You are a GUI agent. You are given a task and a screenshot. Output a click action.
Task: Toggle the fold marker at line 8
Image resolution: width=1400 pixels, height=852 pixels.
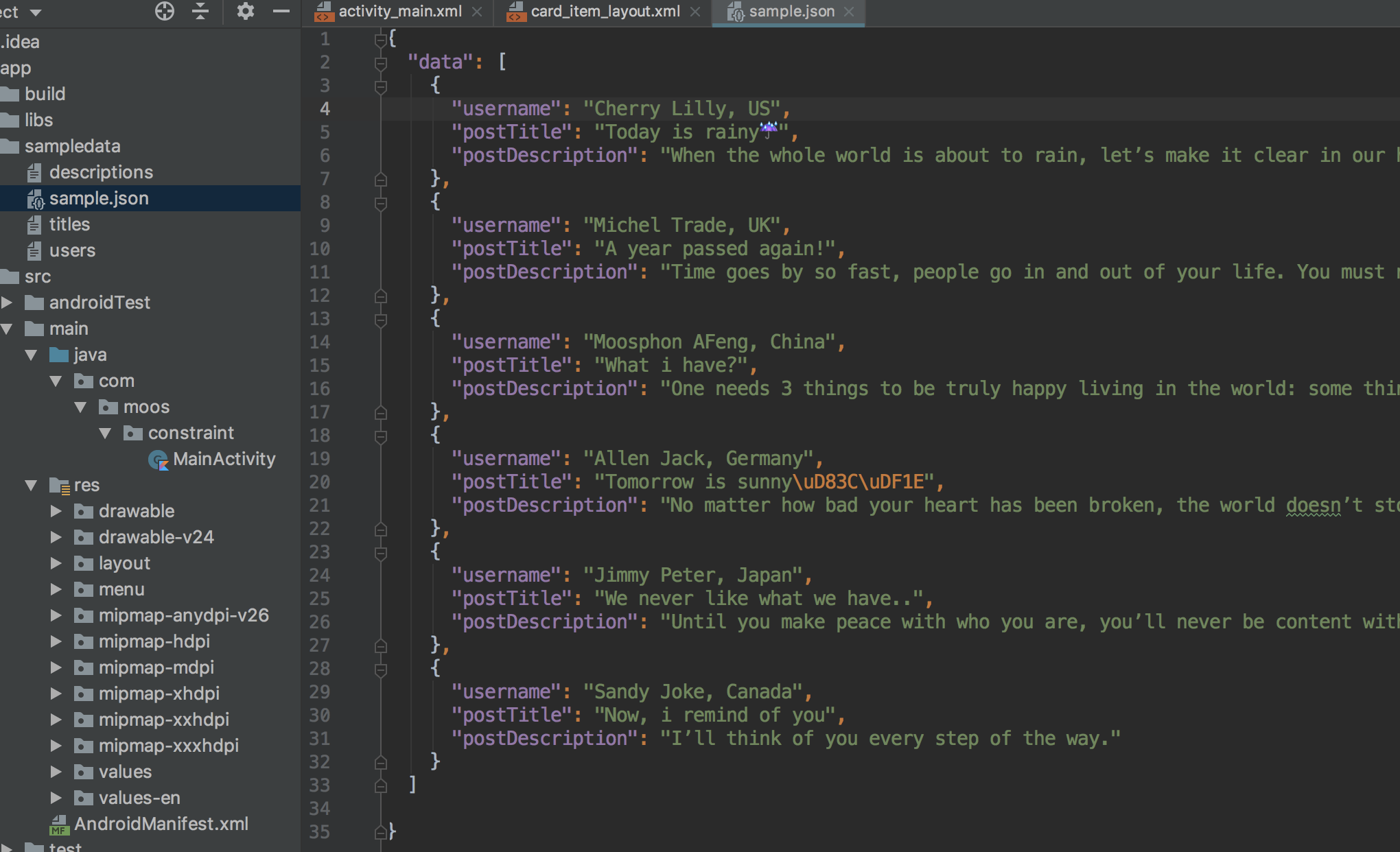(x=381, y=203)
